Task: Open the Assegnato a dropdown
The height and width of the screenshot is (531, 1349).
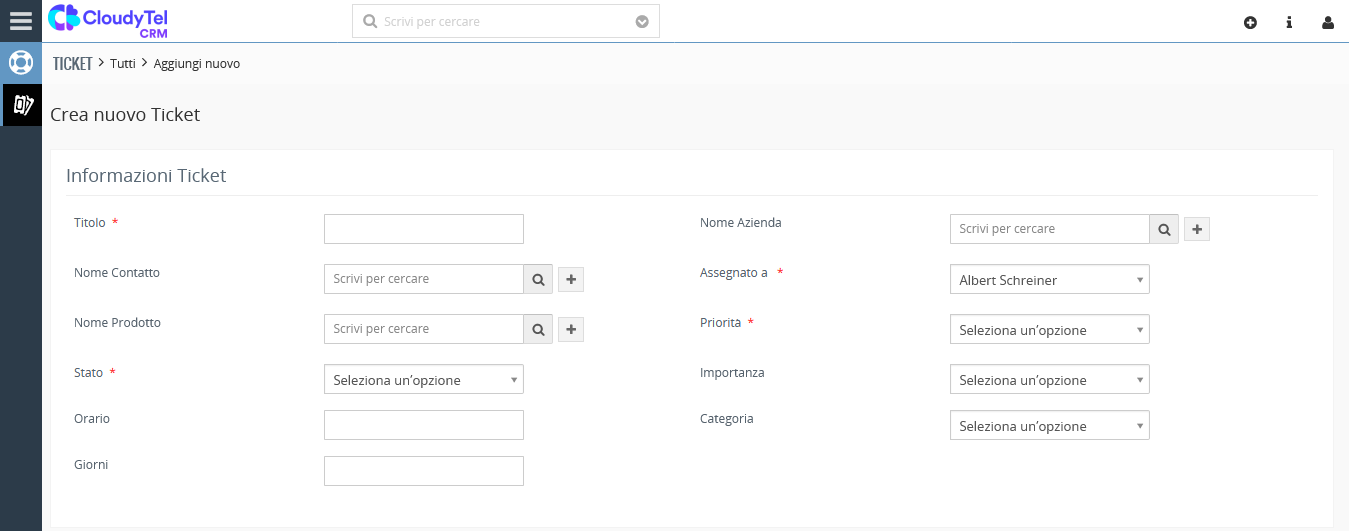Action: click(x=1049, y=280)
